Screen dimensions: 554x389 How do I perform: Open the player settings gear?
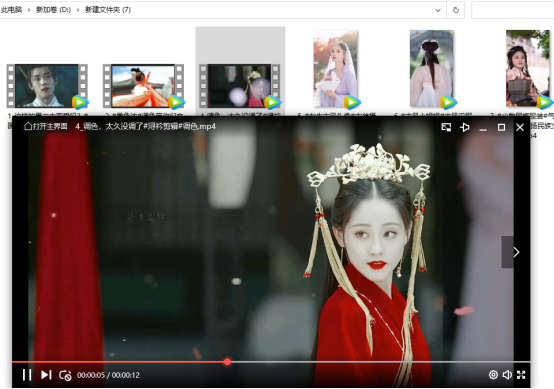click(493, 375)
